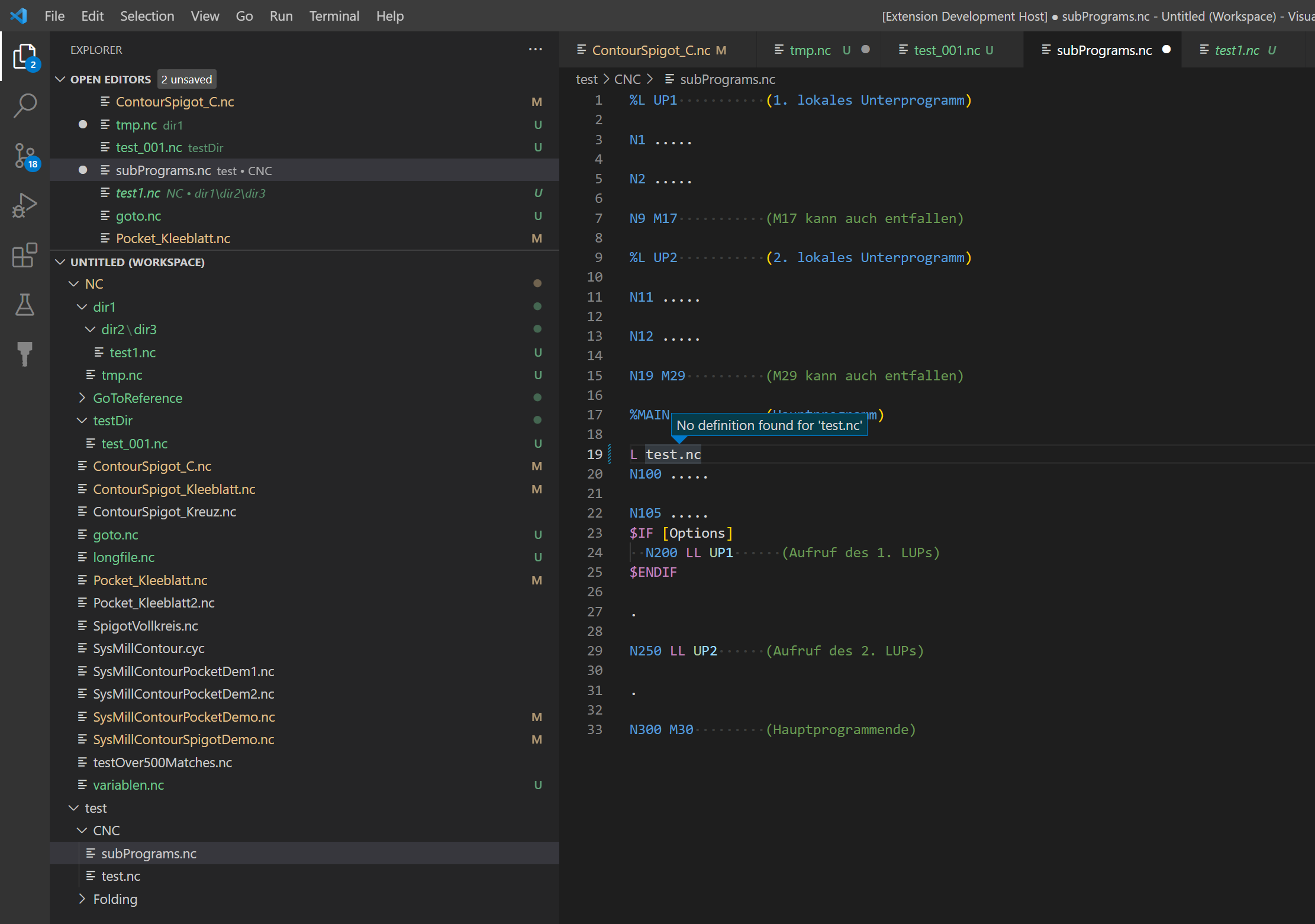Collapse the testDir folder
The width and height of the screenshot is (1315, 924).
[82, 421]
